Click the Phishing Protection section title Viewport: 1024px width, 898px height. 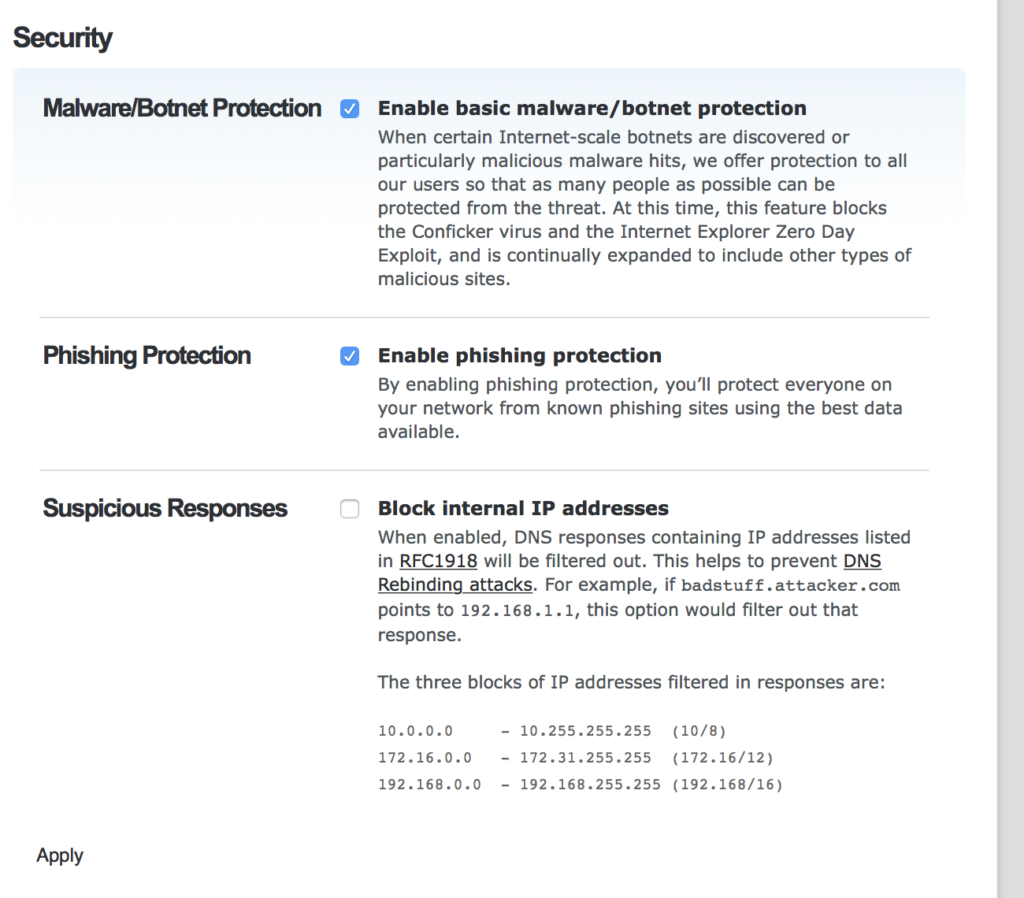pyautogui.click(x=146, y=356)
